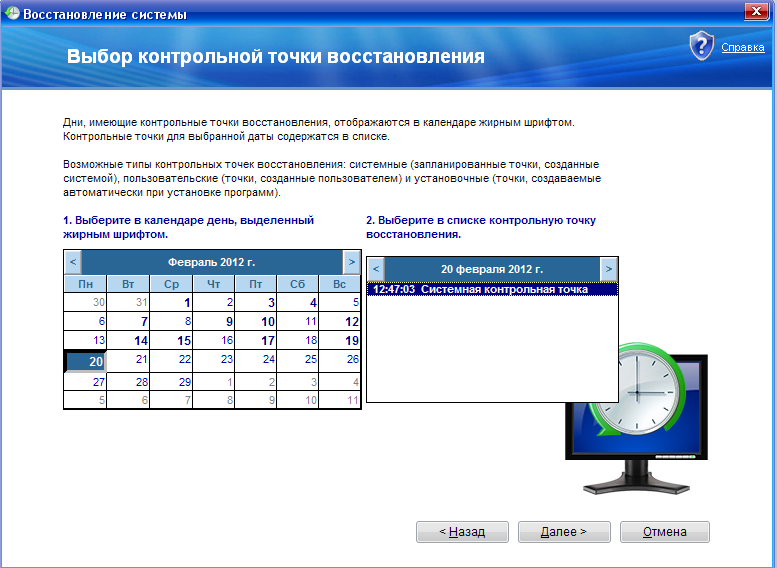Open the Справка help link
The height and width of the screenshot is (568, 777).
click(x=742, y=48)
